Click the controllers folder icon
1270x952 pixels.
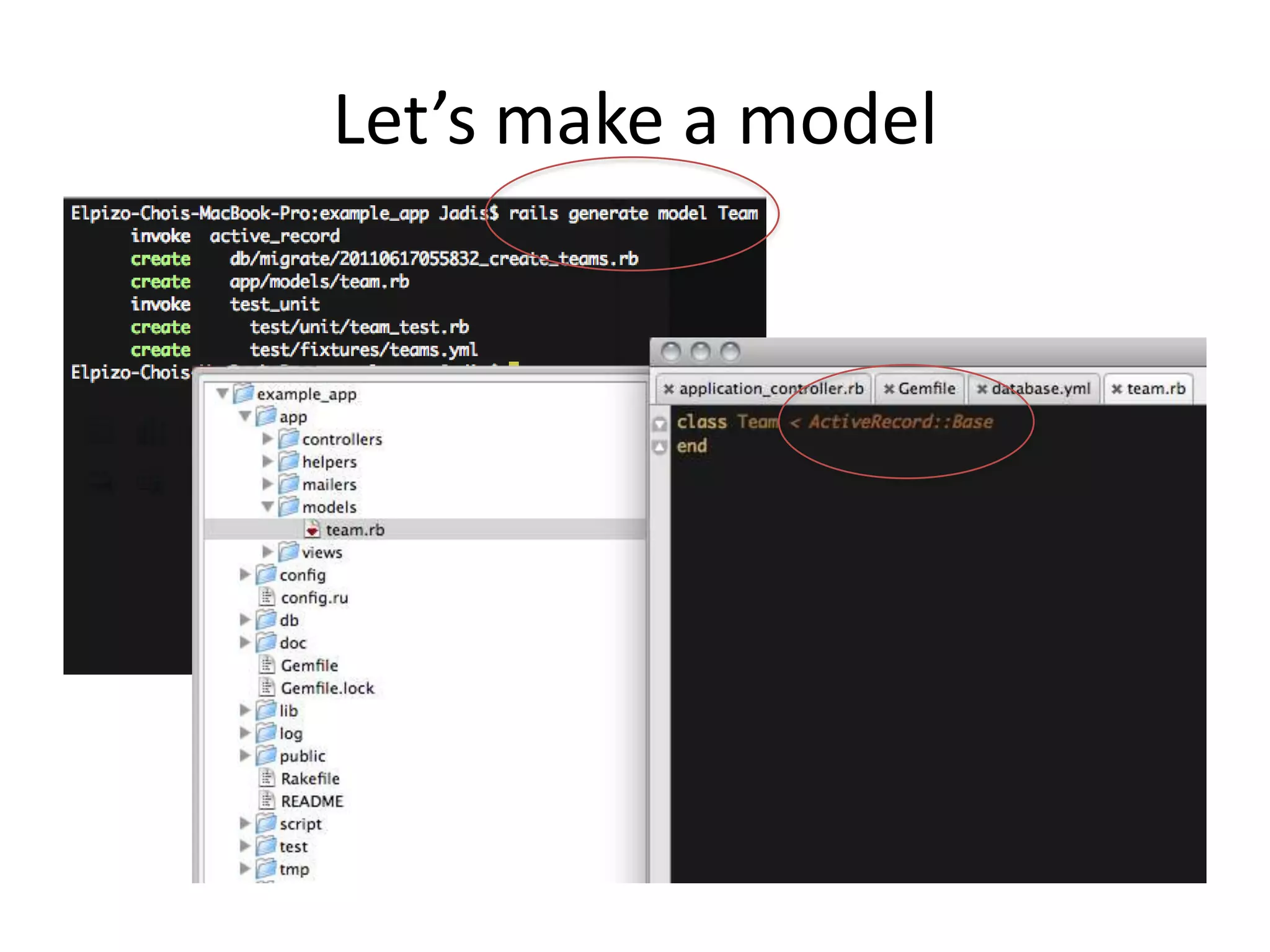coord(289,438)
